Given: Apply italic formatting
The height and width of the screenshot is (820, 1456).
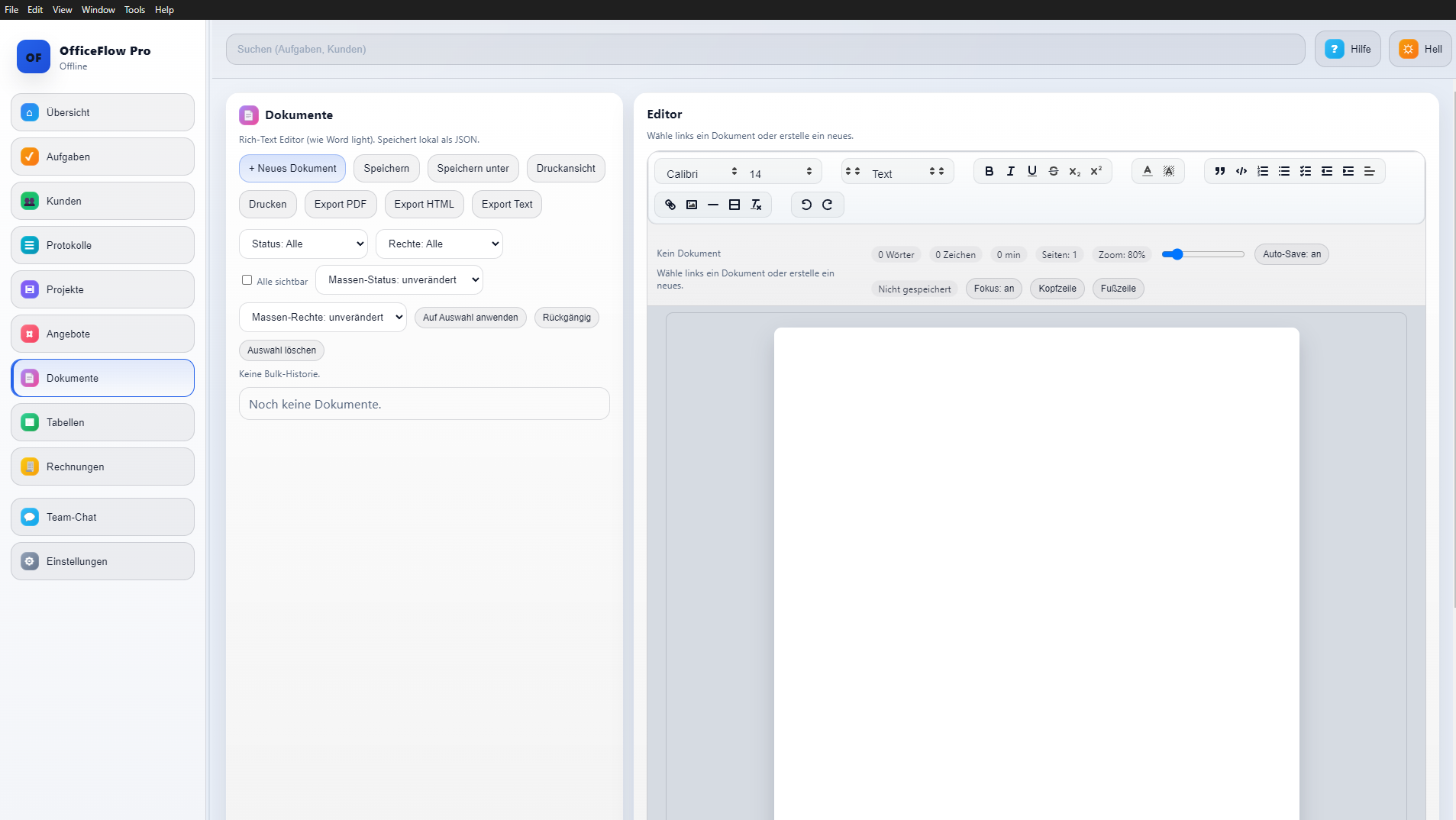Looking at the screenshot, I should pos(1010,171).
